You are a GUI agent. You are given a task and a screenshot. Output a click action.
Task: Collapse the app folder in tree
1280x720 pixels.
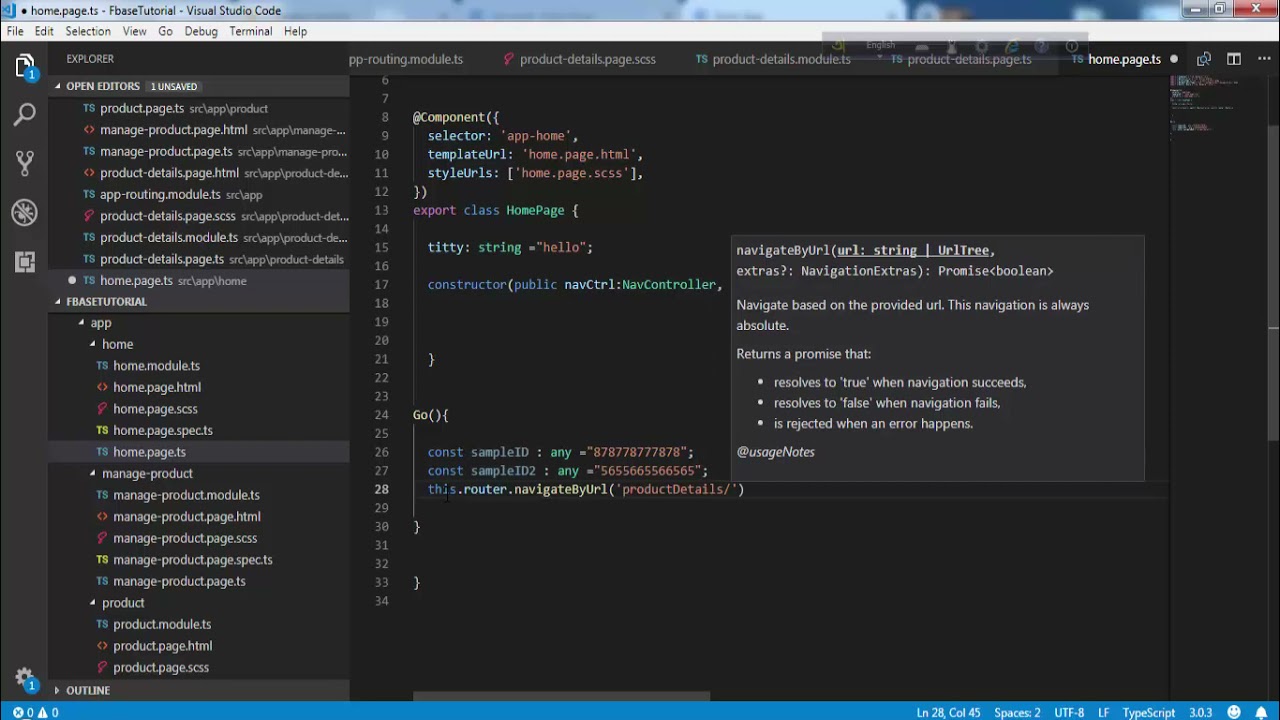click(x=100, y=323)
